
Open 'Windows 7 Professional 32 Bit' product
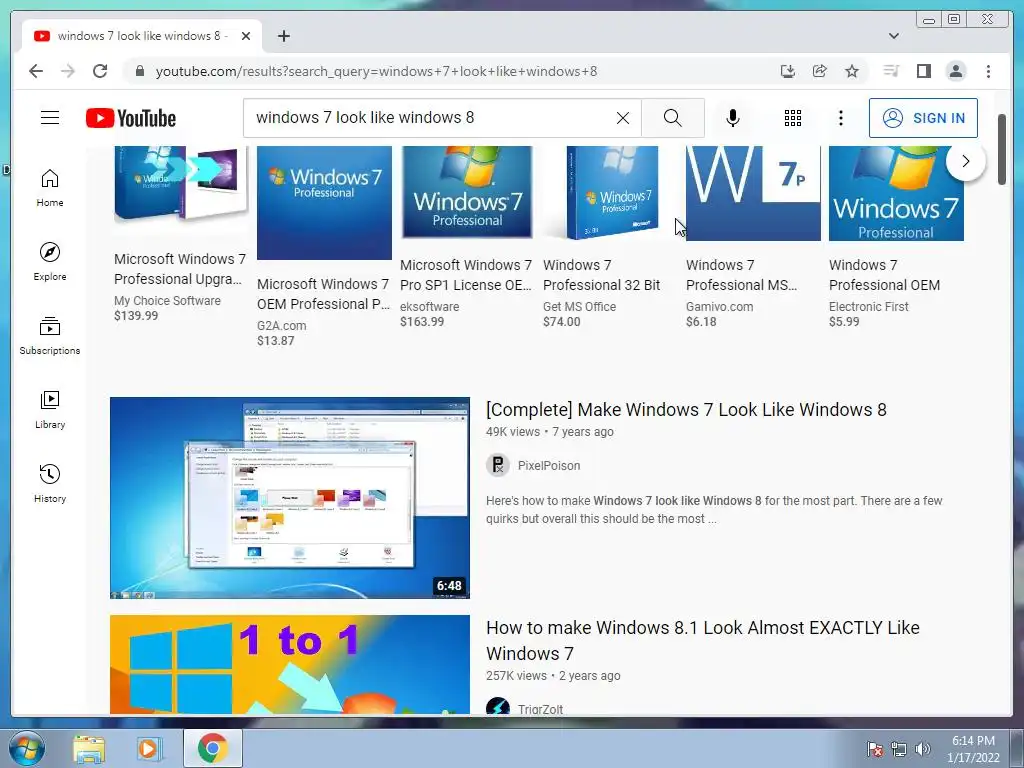coord(601,275)
